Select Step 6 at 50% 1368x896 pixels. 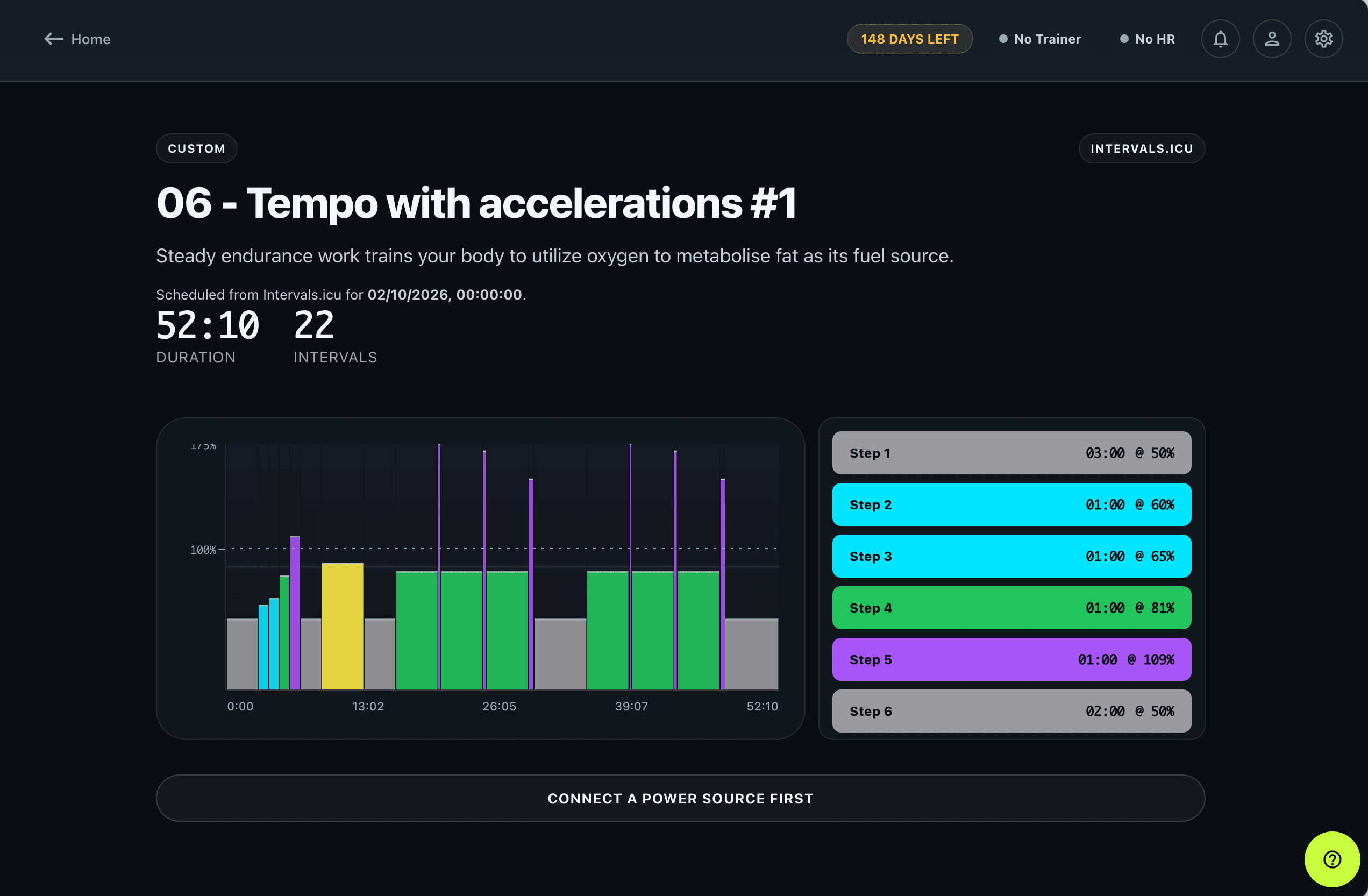click(1011, 711)
